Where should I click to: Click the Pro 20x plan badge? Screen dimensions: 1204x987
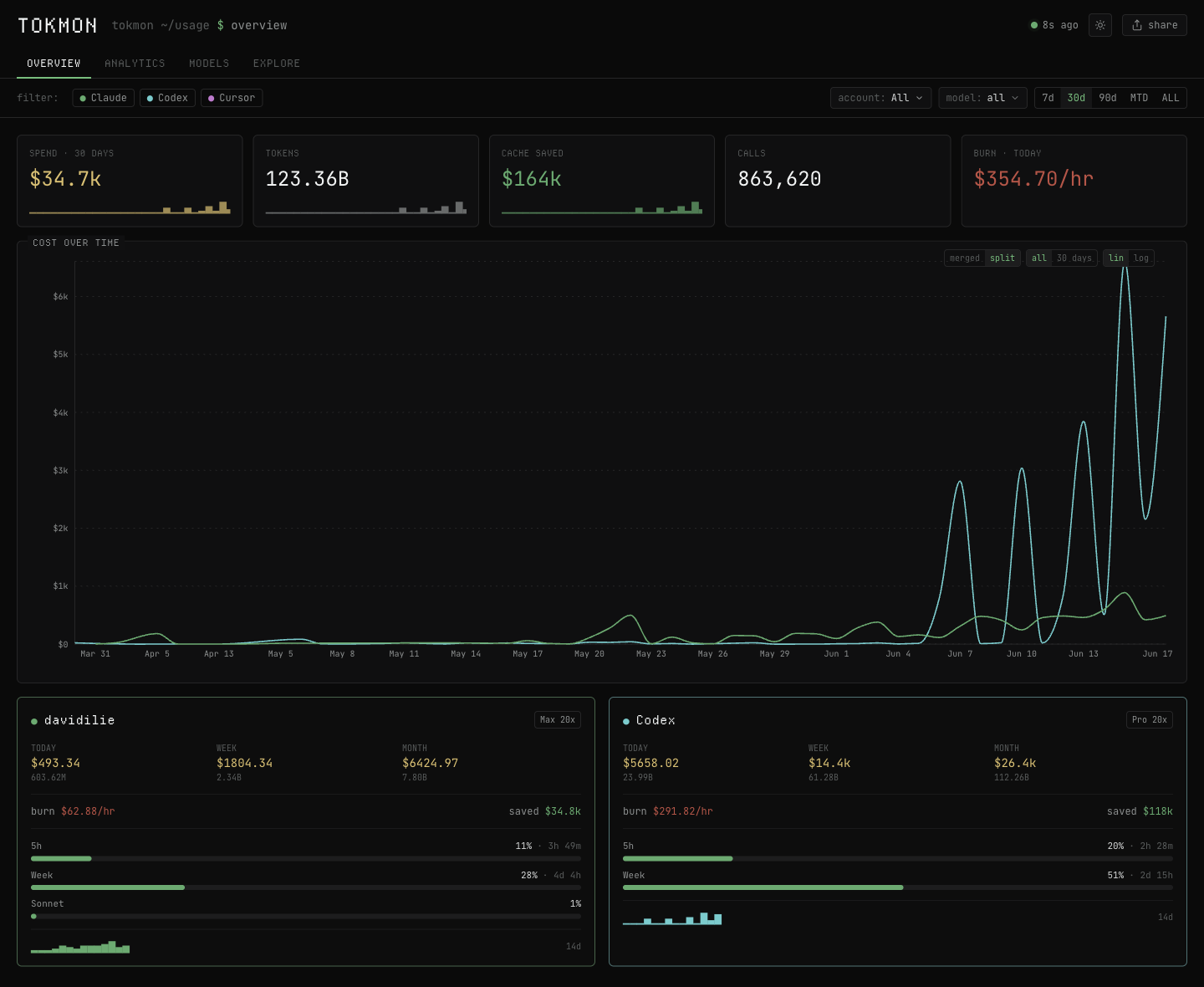[x=1150, y=720]
